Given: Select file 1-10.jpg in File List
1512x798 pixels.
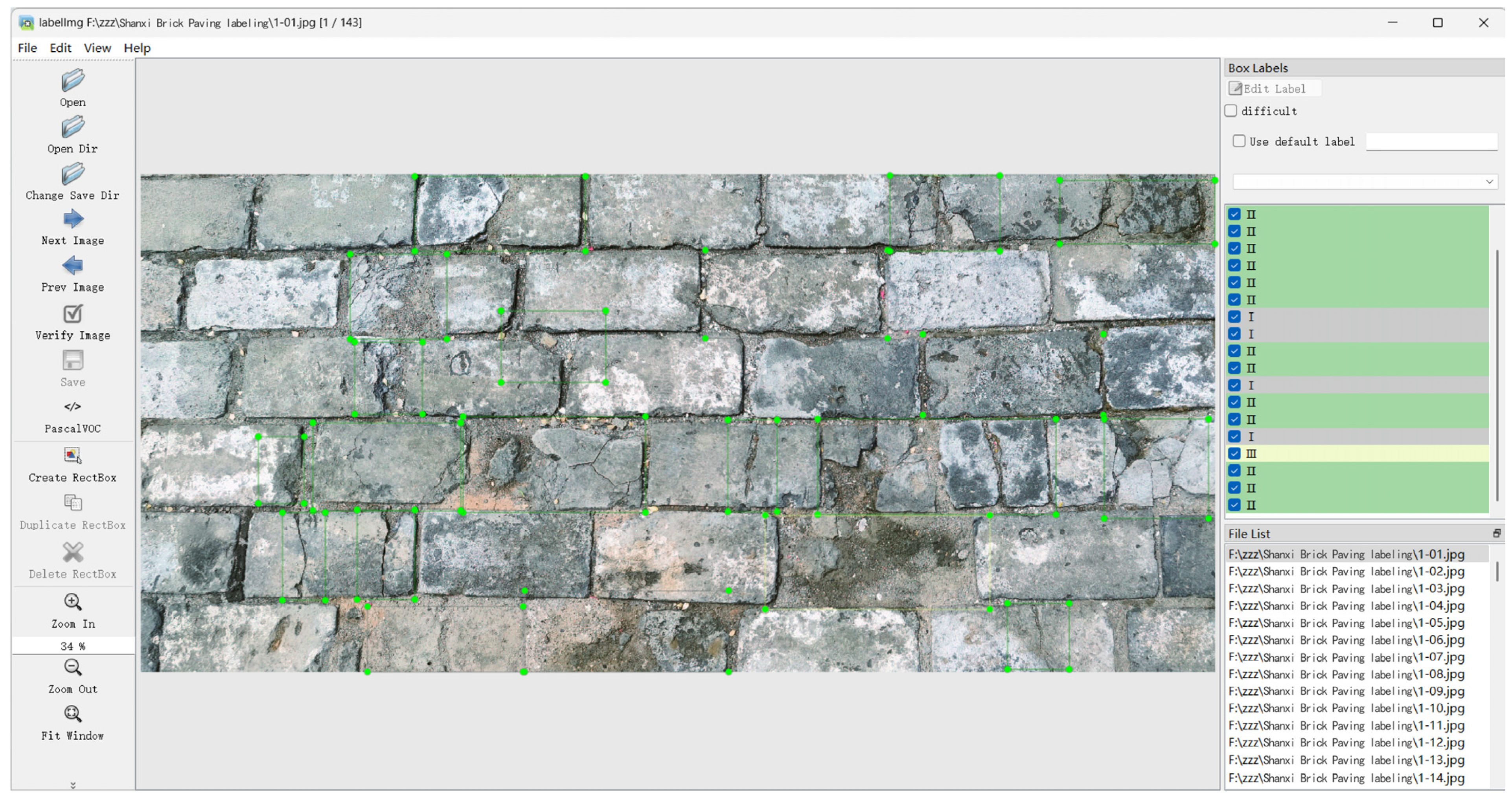Looking at the screenshot, I should (1357, 708).
